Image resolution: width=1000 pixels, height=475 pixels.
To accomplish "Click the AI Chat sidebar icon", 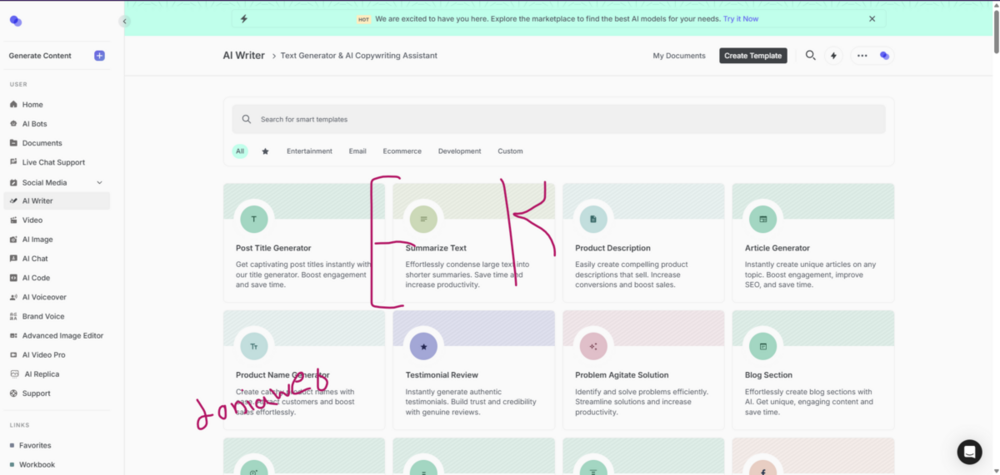I will point(14,259).
